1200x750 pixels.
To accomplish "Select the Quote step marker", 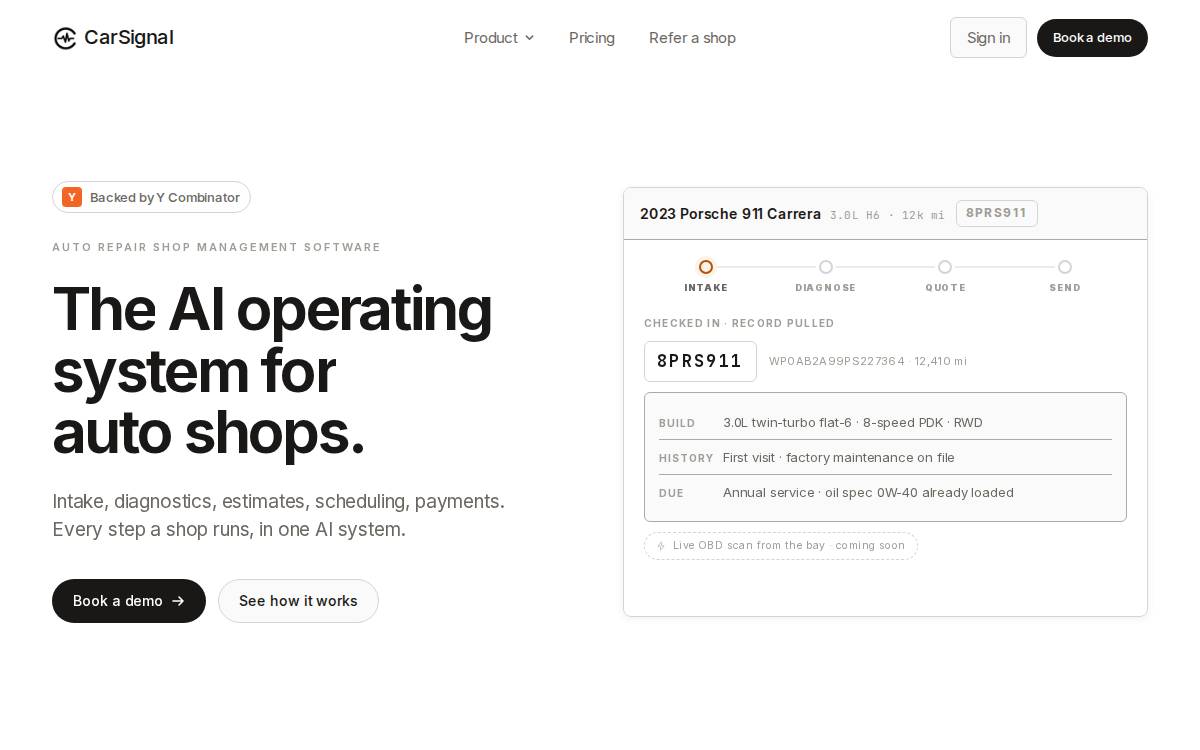I will tap(945, 267).
